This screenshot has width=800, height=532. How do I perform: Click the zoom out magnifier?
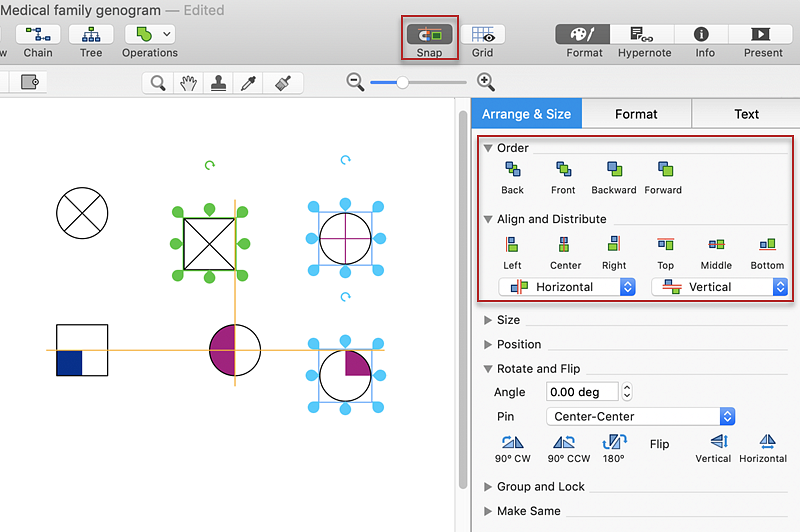(355, 82)
